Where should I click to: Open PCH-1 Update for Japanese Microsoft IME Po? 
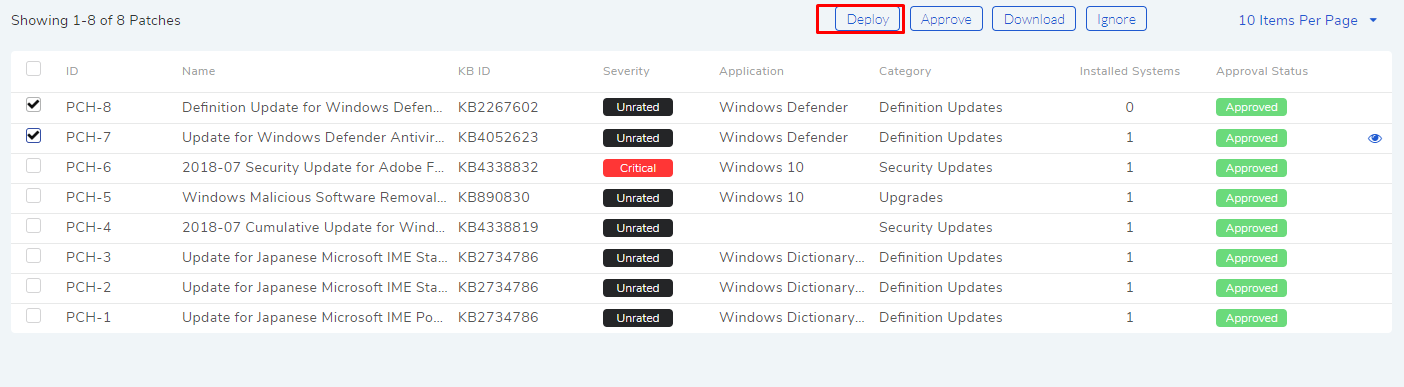312,317
